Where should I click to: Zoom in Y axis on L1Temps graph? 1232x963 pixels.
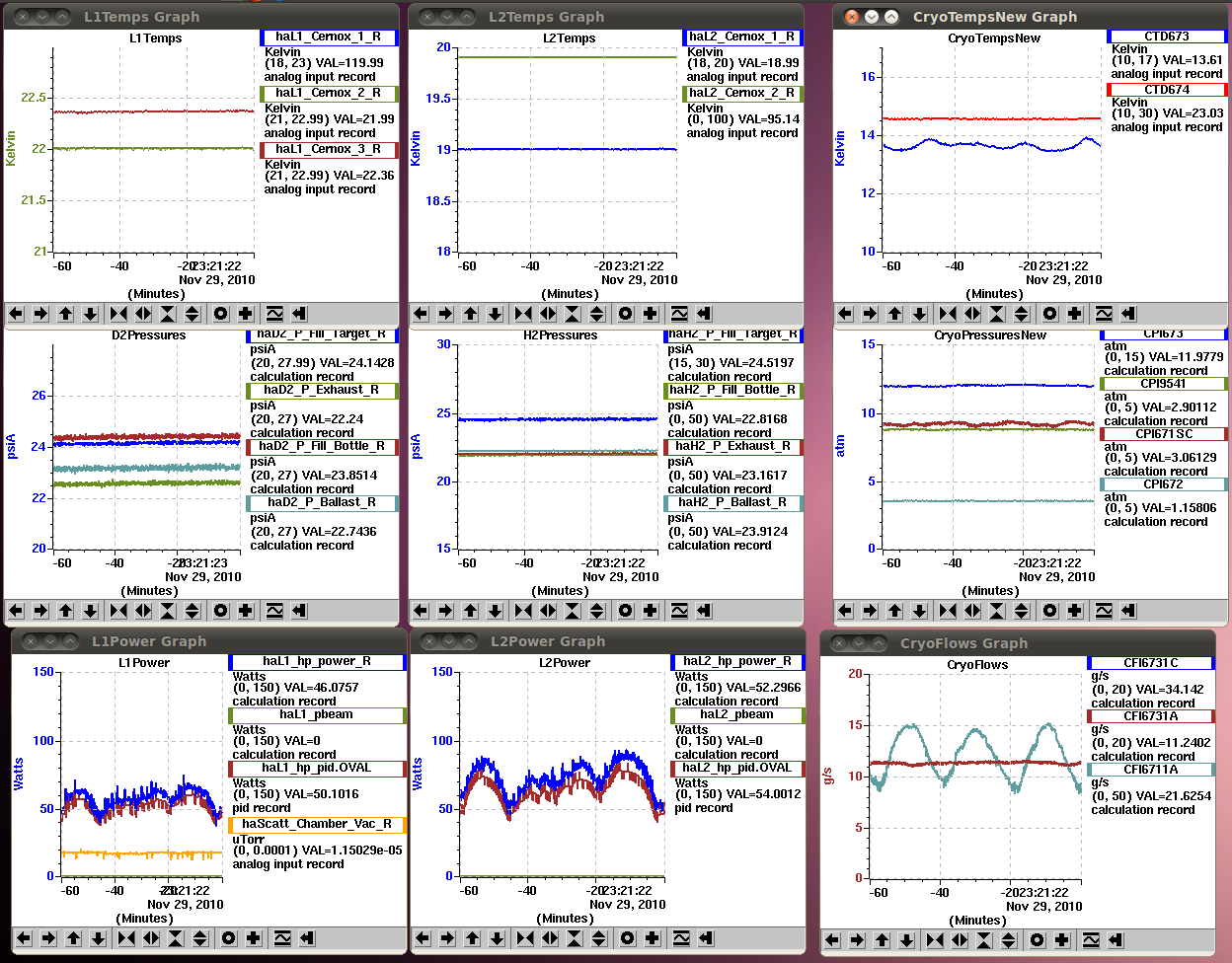169,314
